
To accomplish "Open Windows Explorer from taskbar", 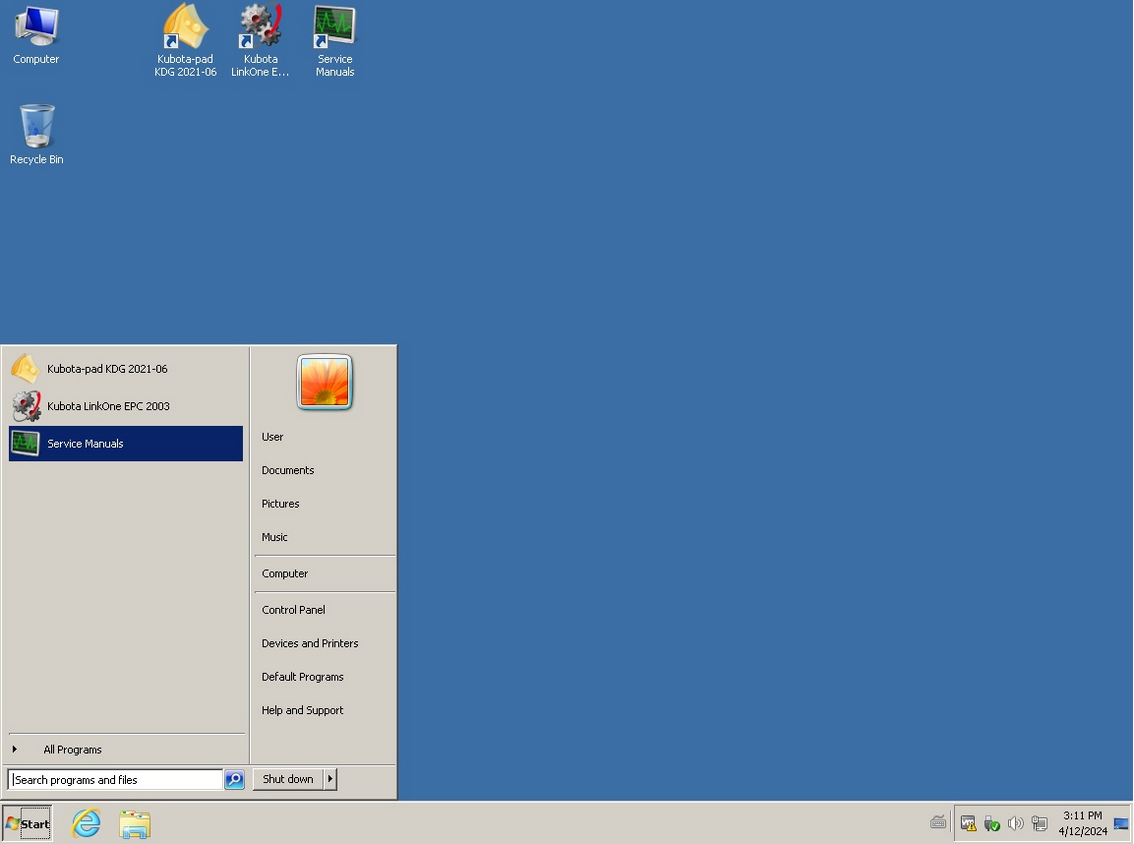I will (135, 824).
